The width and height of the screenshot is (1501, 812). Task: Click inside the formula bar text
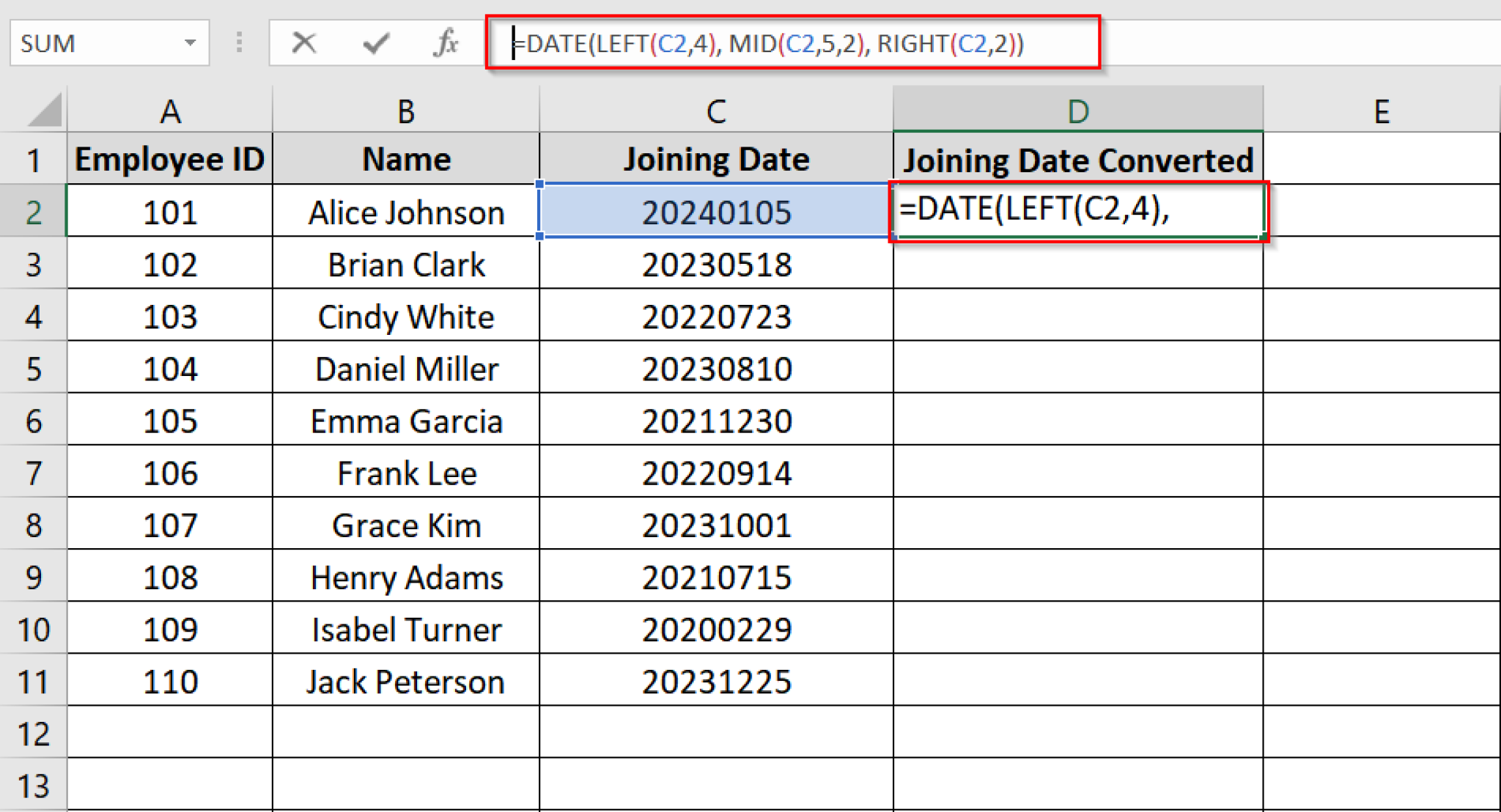coord(770,44)
